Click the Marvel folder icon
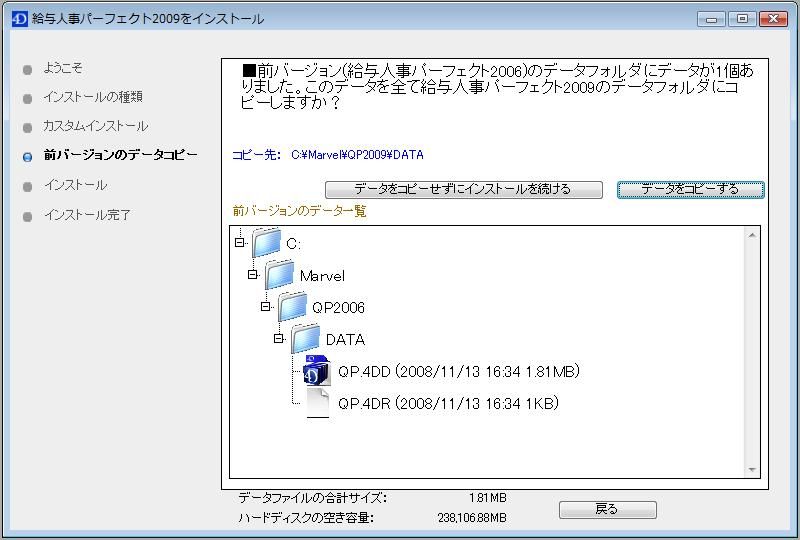 tap(280, 275)
